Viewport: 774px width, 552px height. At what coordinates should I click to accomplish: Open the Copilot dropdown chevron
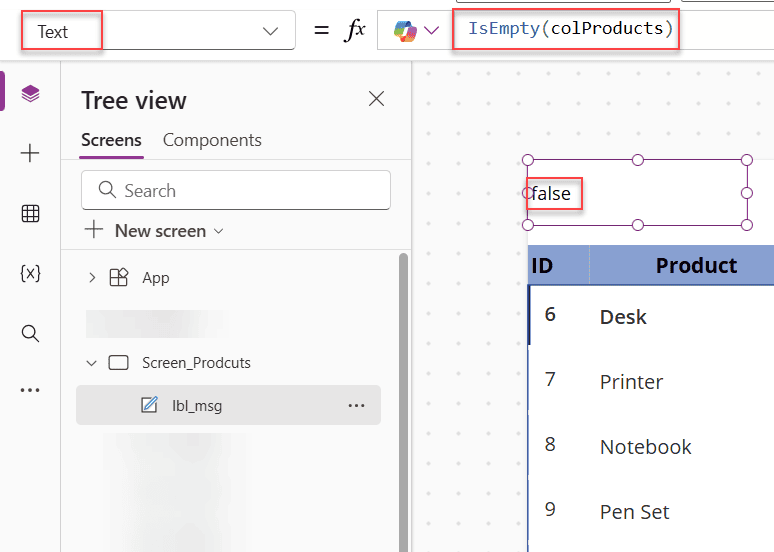pos(431,31)
